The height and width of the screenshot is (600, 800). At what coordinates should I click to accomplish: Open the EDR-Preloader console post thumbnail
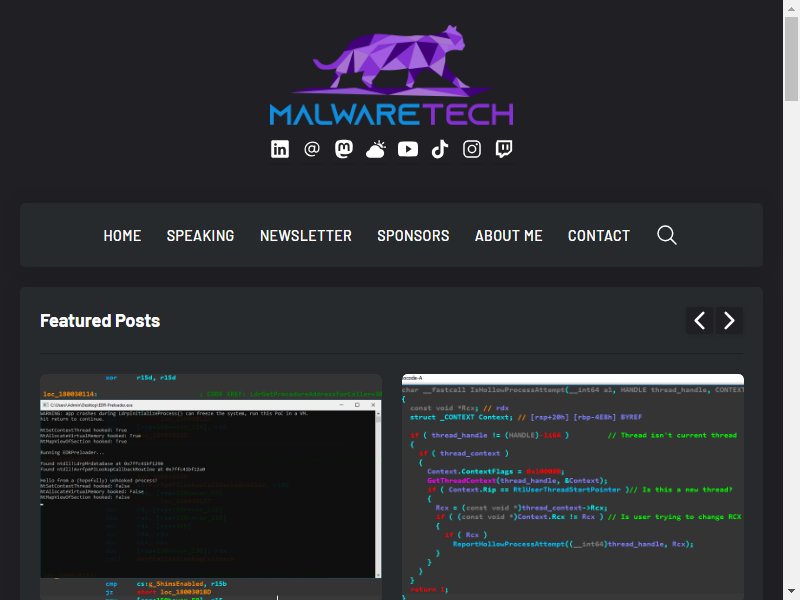click(211, 487)
